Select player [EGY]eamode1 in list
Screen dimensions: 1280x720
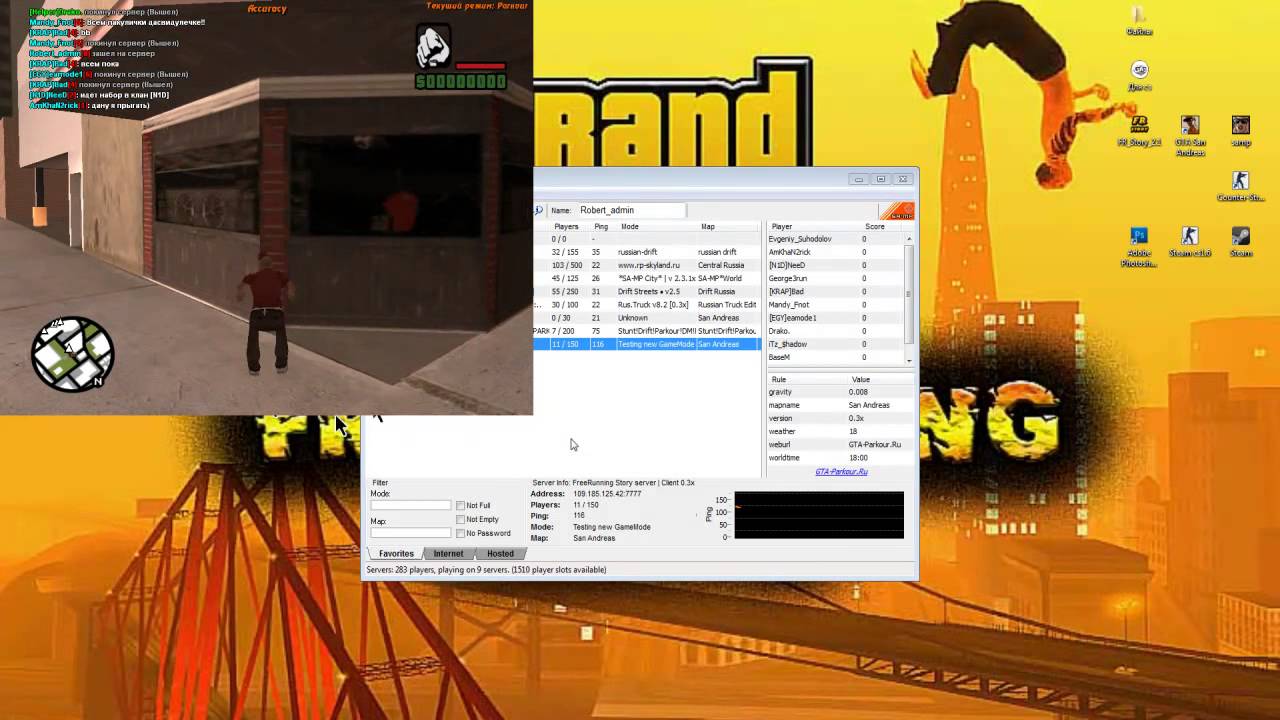pyautogui.click(x=836, y=317)
